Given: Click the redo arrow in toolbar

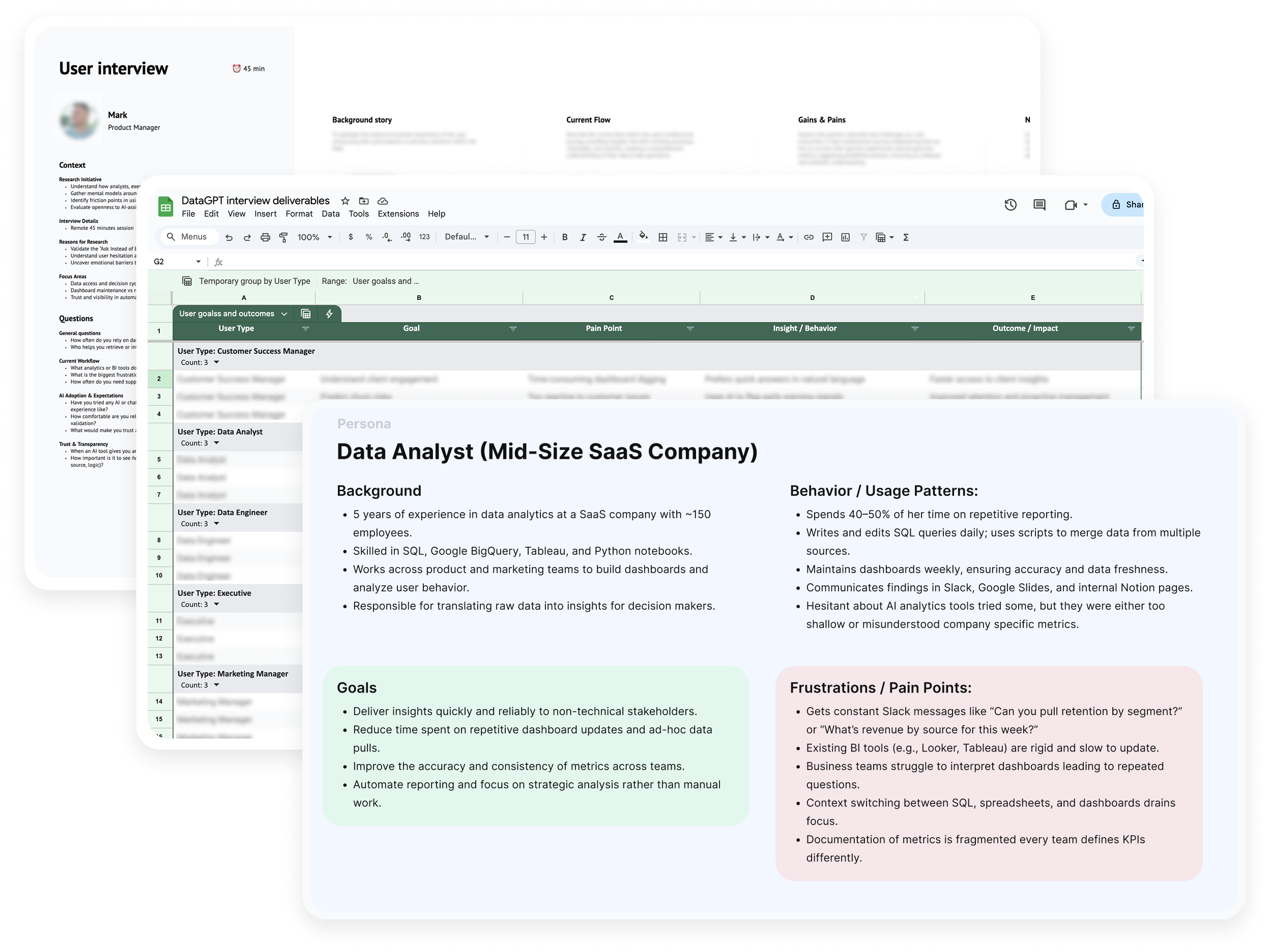Looking at the screenshot, I should (247, 237).
